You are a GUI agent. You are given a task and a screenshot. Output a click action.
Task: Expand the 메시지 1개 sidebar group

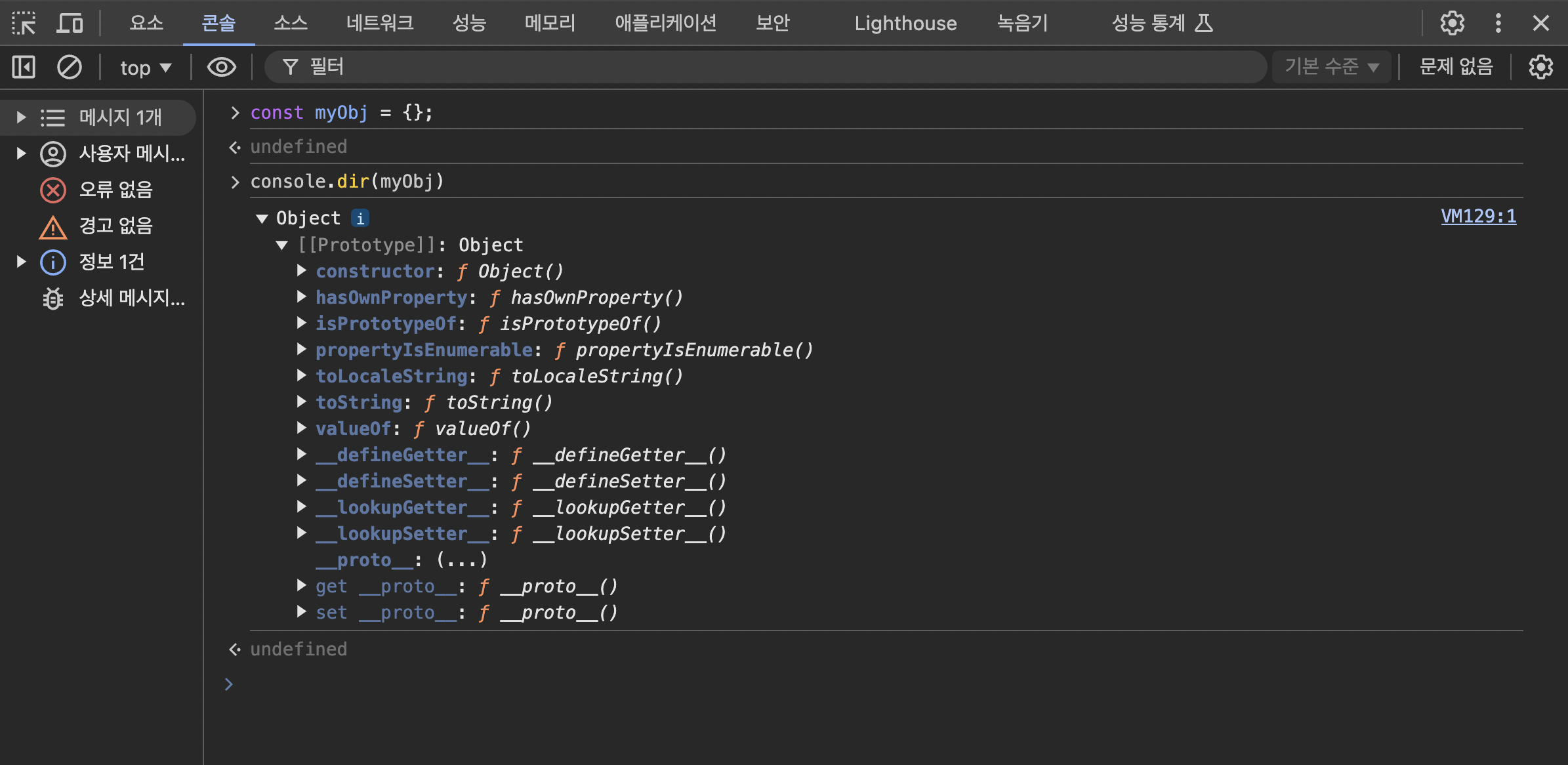click(x=21, y=117)
